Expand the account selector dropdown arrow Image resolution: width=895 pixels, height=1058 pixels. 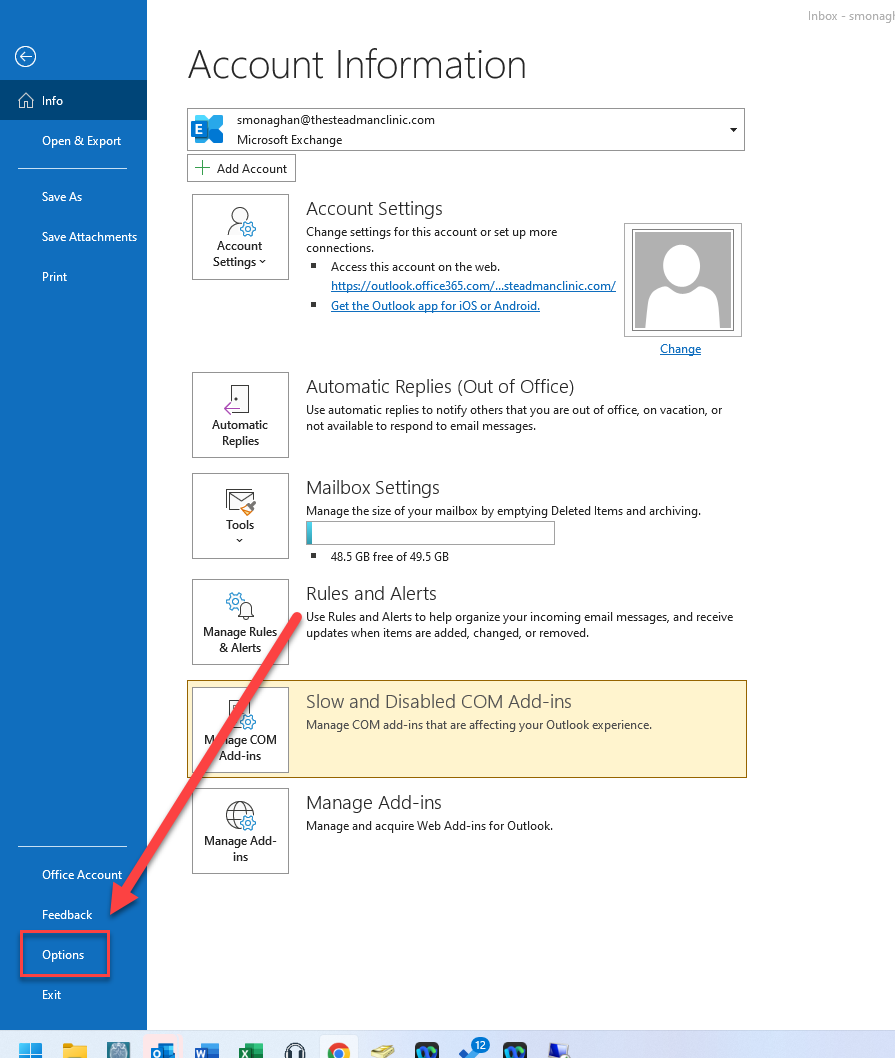pos(733,130)
